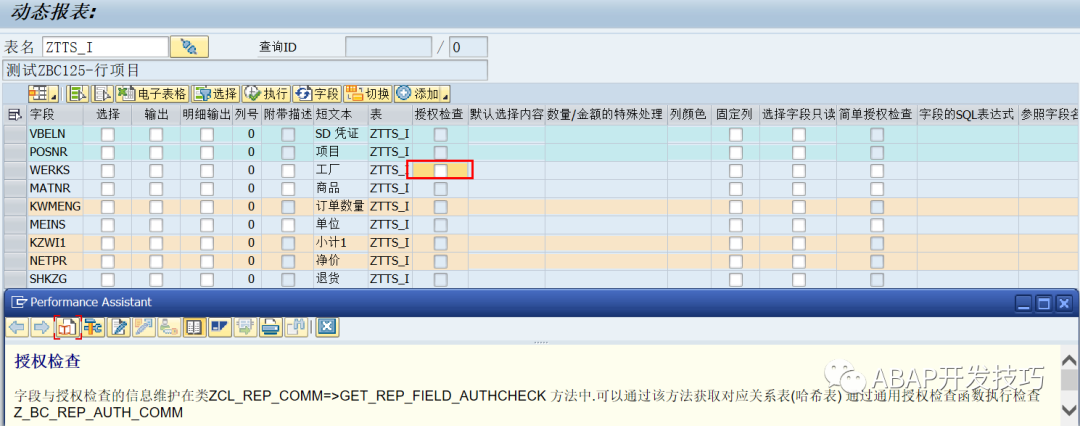Viewport: 1080px width, 426px height.
Task: Click the 字段 refresh toolbar button
Action: tap(316, 94)
